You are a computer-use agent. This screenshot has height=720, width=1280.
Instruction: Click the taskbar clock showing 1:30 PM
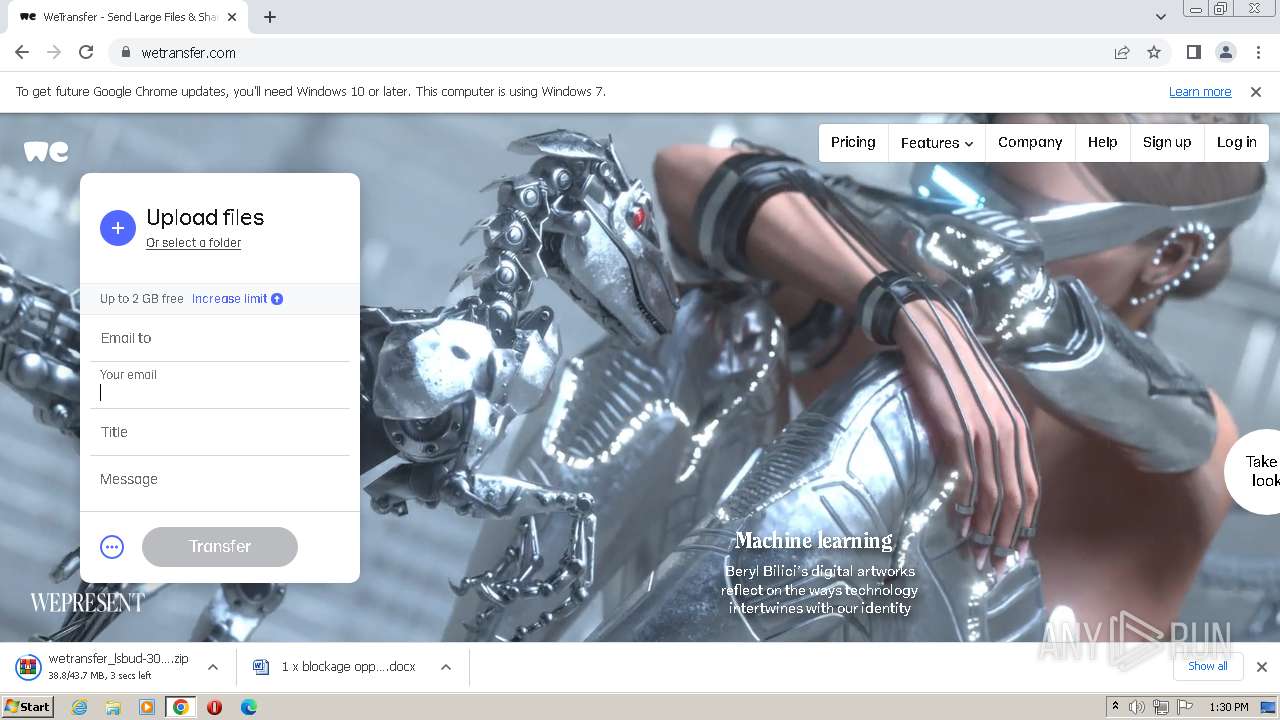coord(1229,707)
